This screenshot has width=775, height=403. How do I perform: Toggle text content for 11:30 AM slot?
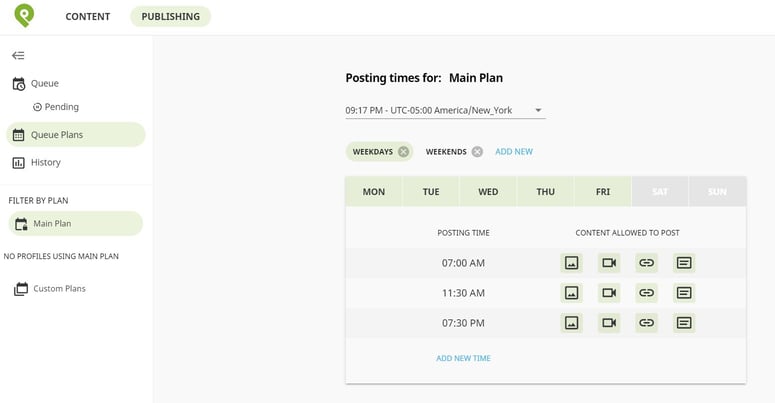pos(684,293)
